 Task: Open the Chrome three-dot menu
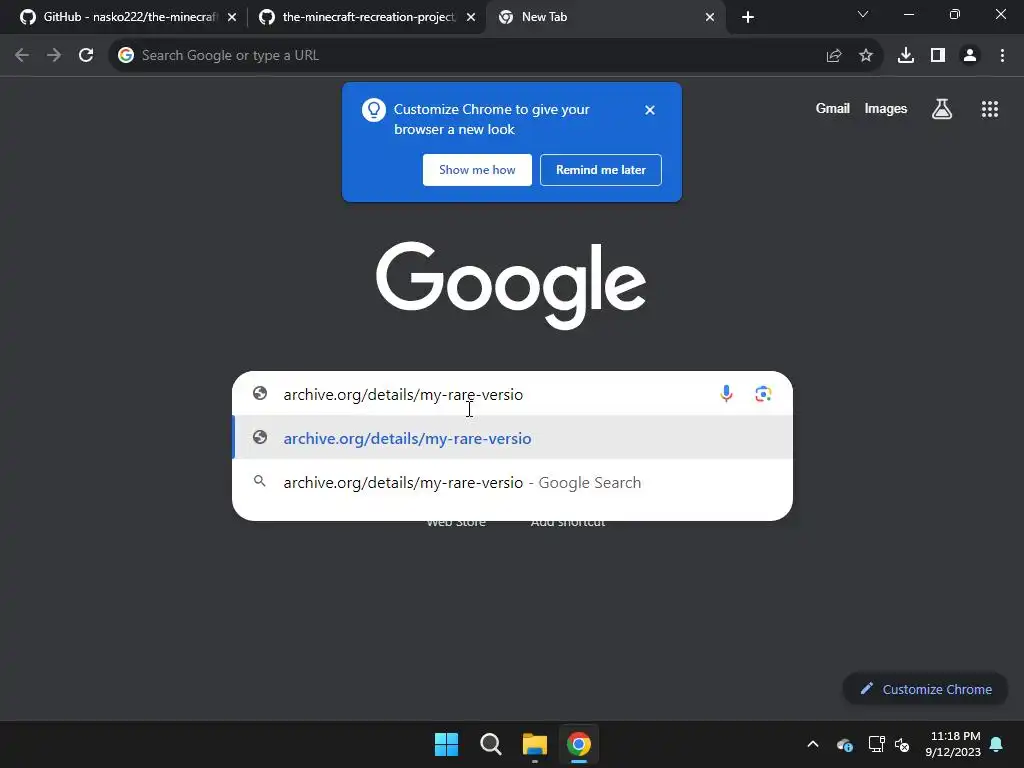1002,56
